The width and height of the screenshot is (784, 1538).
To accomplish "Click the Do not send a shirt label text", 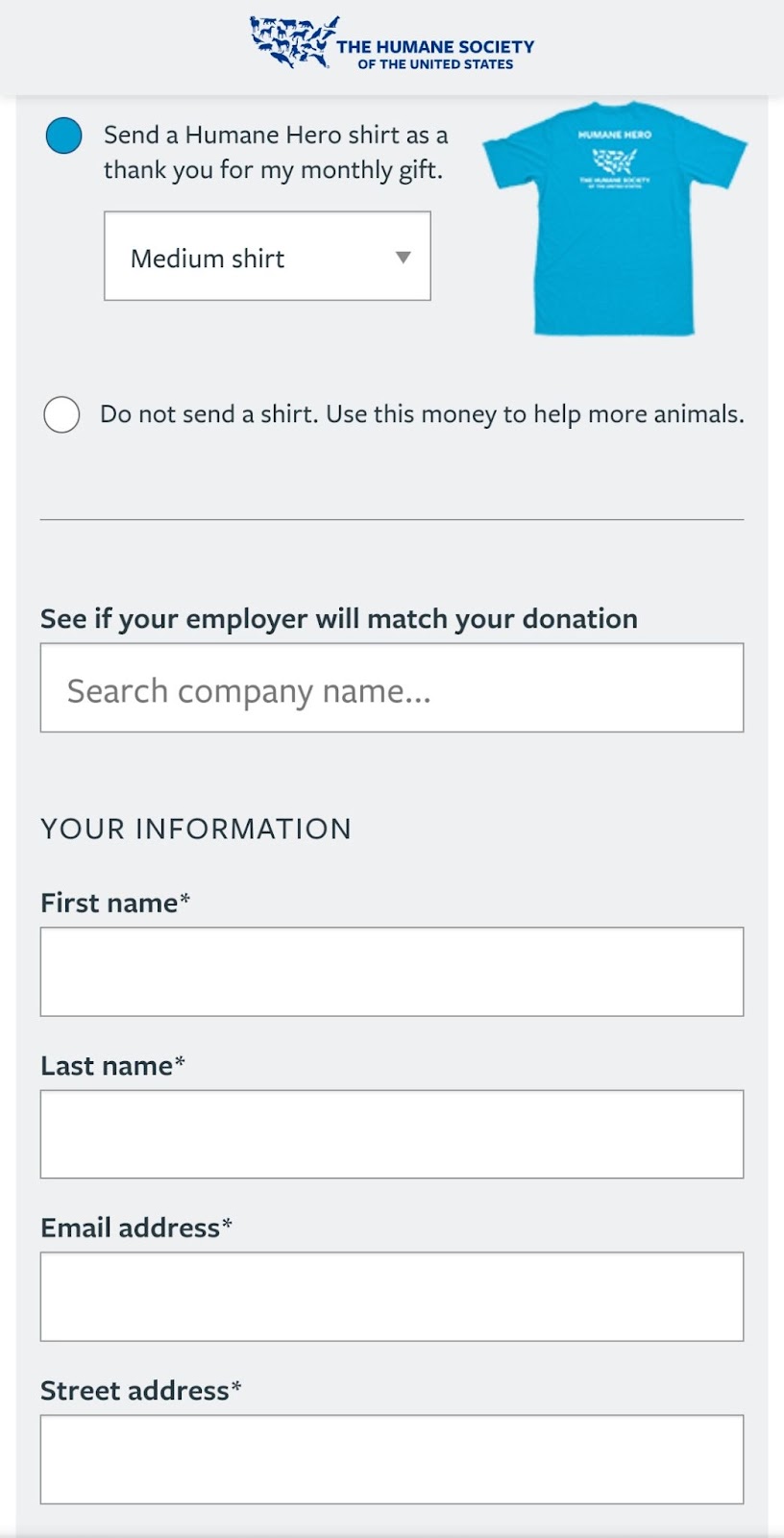I will [423, 414].
